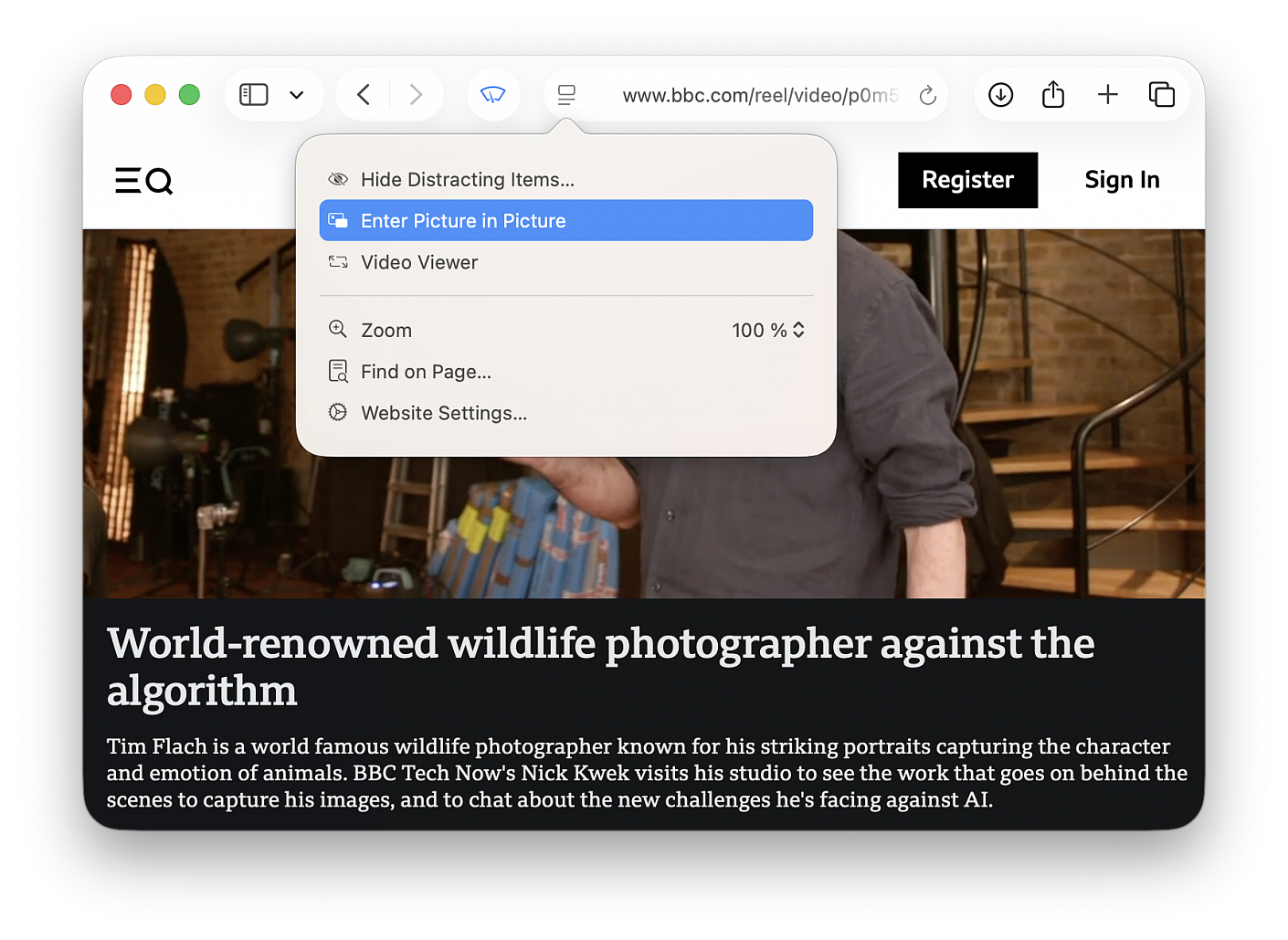1288x940 pixels.
Task: Adjust the Zoom 100% stepper
Action: (797, 331)
